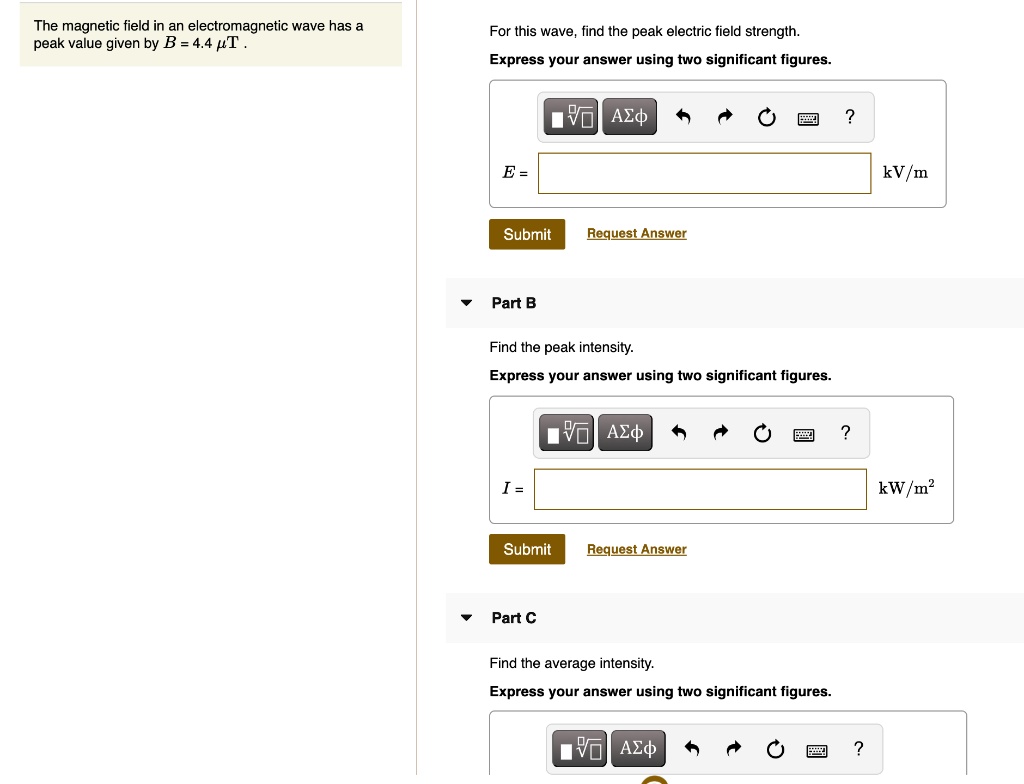Redo edit in the E answer toolbar
The image size is (1024, 784).
tap(725, 117)
